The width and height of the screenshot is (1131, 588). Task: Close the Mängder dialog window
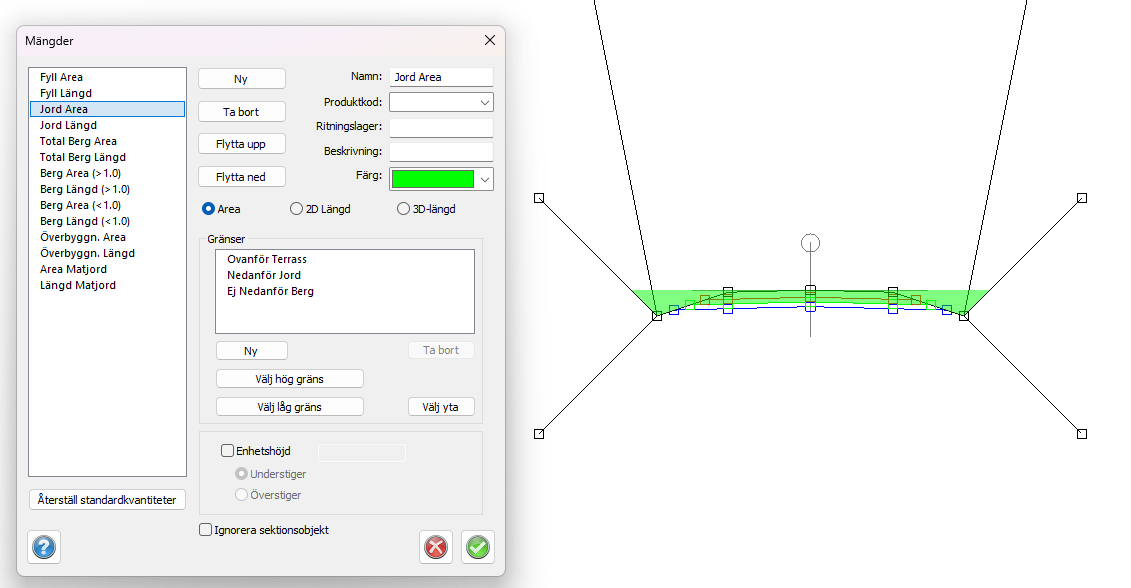click(x=490, y=40)
